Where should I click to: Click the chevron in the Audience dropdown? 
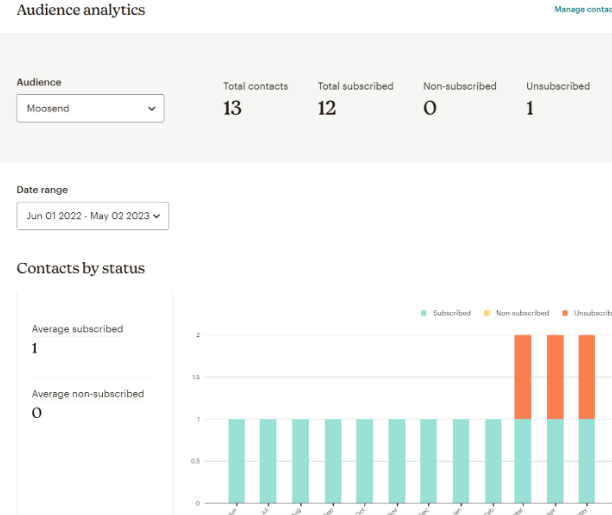[x=152, y=109]
